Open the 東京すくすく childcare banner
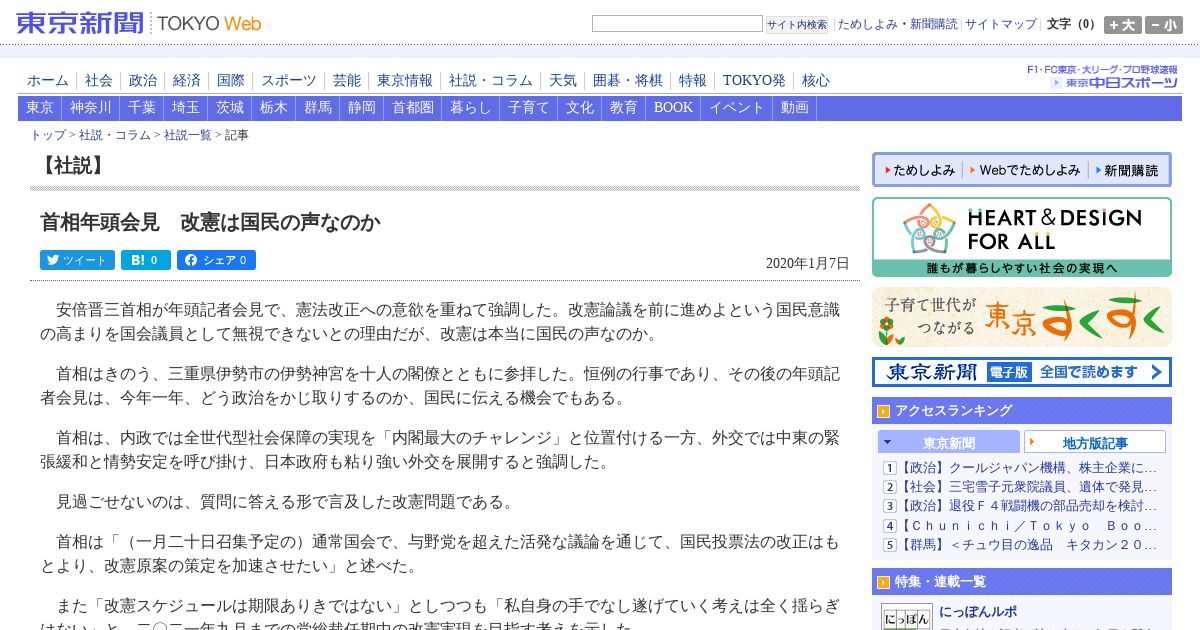Screen dimensions: 1200x630 [x=1022, y=317]
